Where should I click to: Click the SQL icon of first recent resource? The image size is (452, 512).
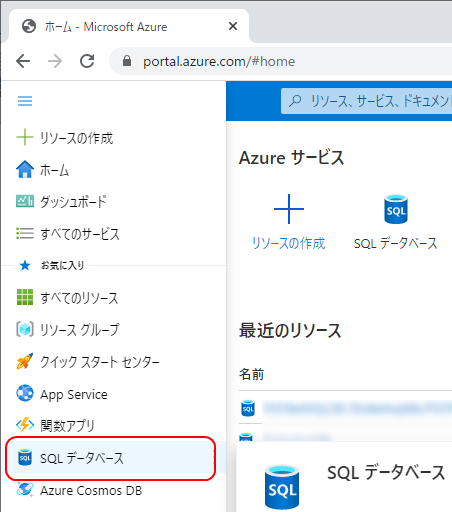coord(248,408)
